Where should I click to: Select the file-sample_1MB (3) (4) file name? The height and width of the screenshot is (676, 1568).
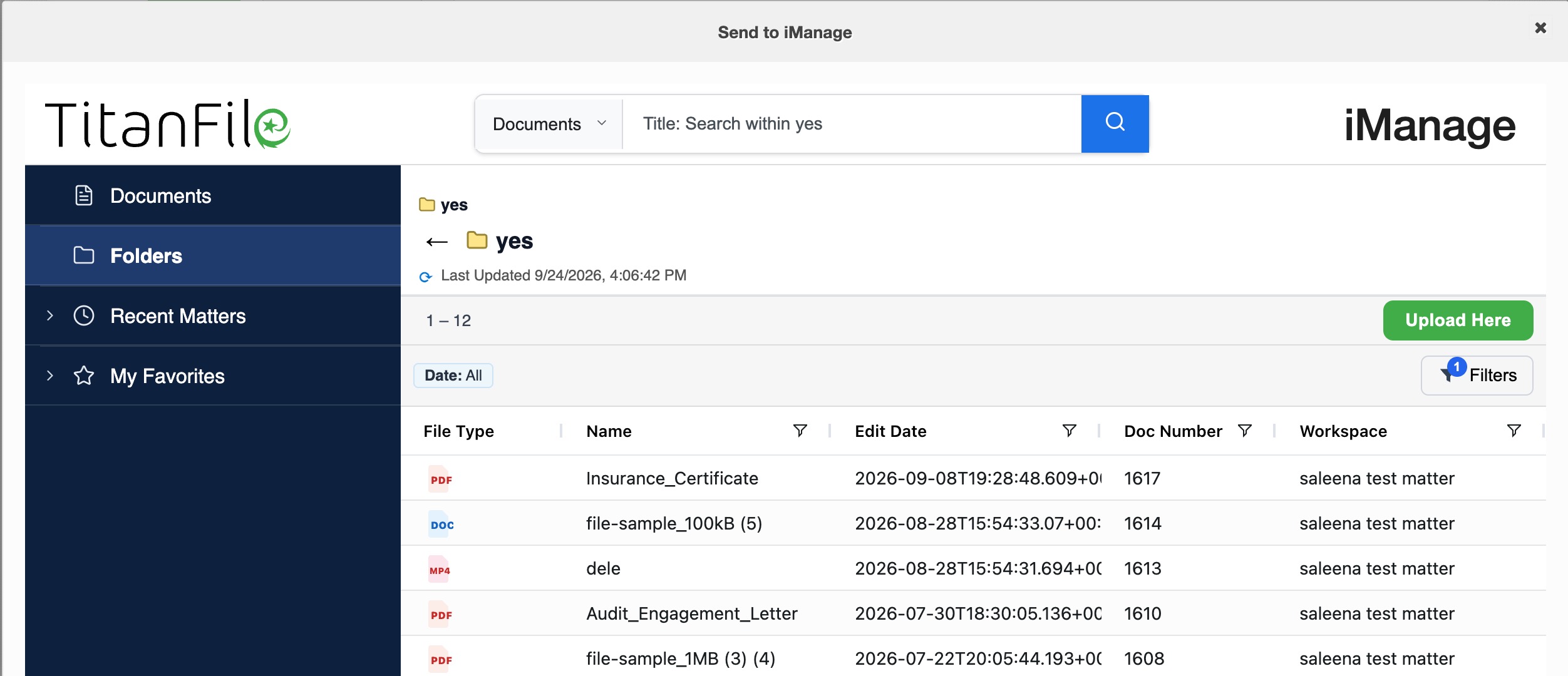click(x=681, y=659)
